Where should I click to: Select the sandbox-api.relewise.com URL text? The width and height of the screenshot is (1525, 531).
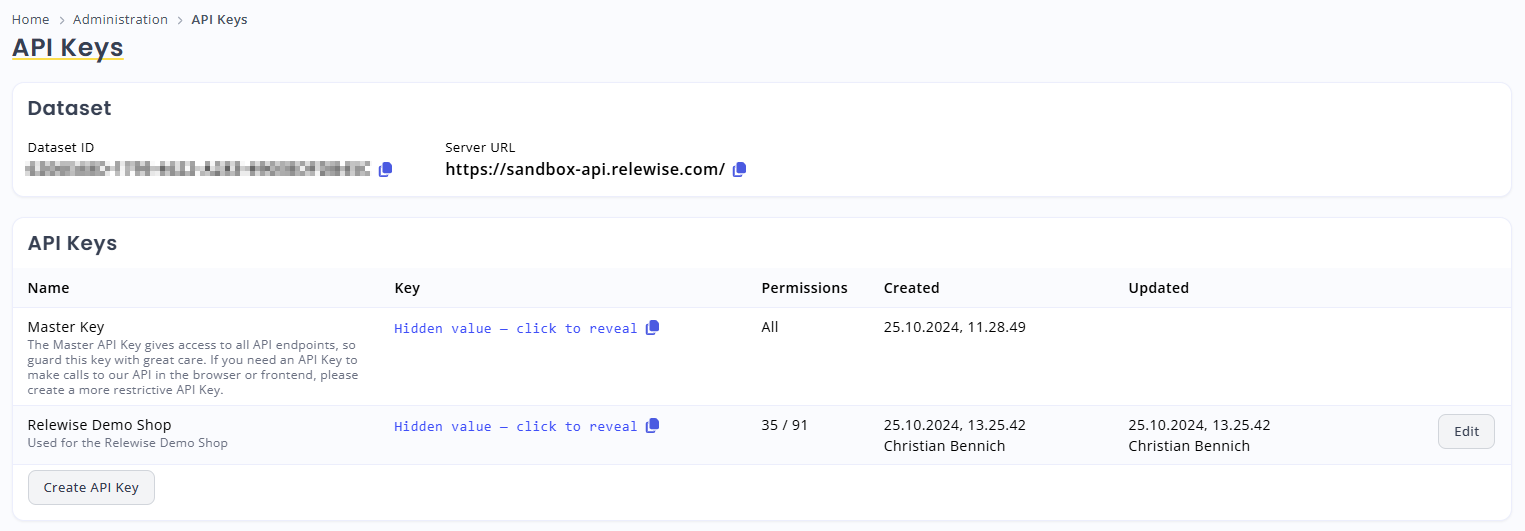(585, 169)
